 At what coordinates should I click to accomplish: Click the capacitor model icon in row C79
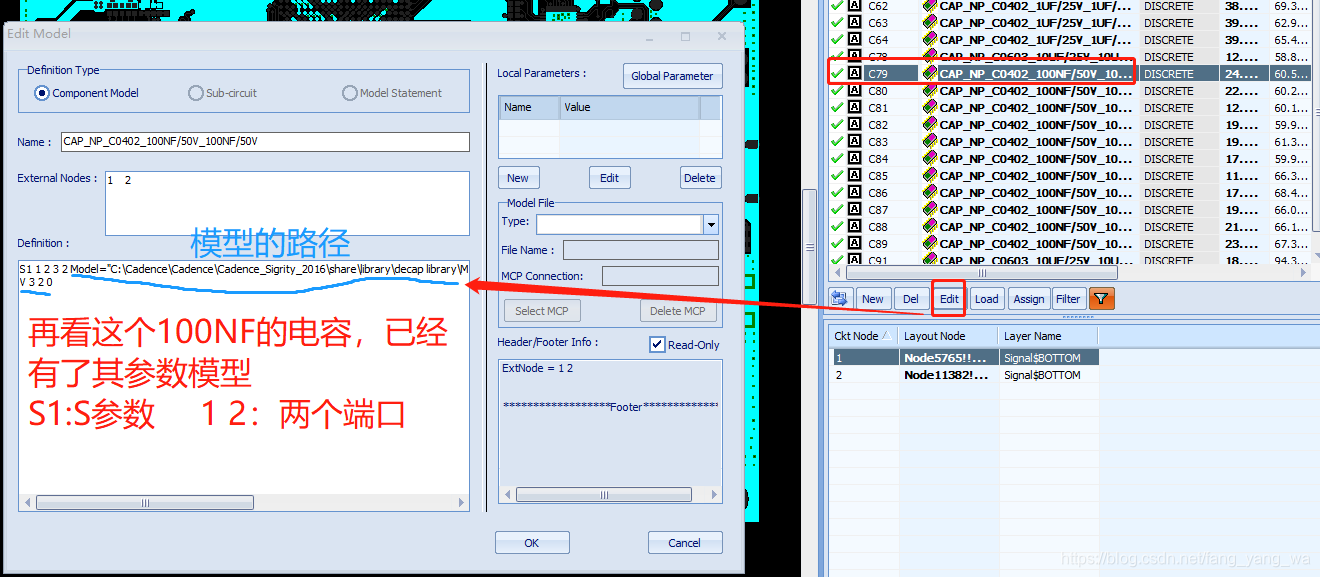tap(929, 73)
